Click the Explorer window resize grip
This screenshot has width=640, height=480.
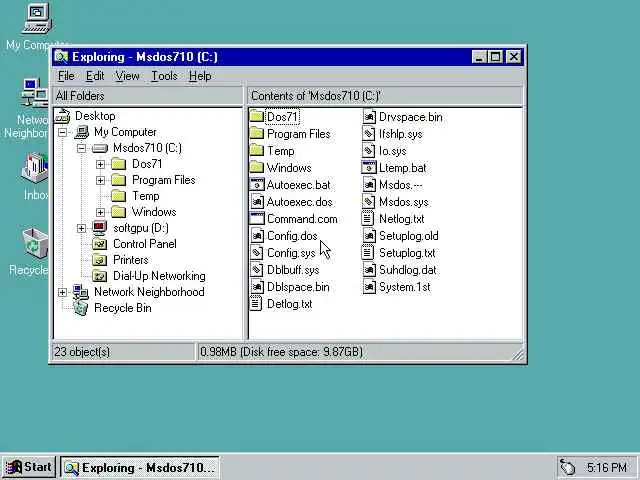pos(518,355)
